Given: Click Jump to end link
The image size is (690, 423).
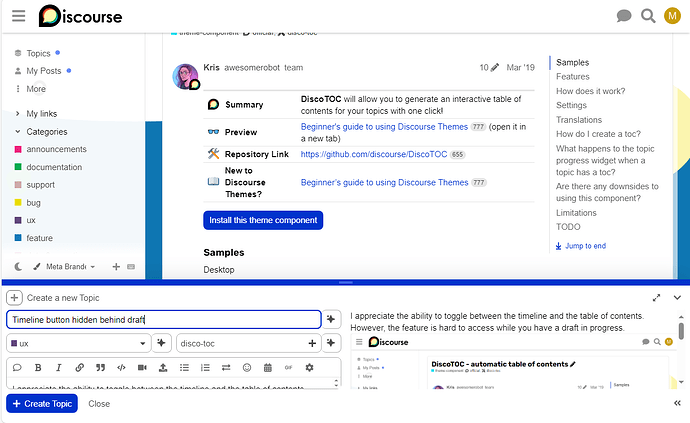Looking at the screenshot, I should point(580,246).
